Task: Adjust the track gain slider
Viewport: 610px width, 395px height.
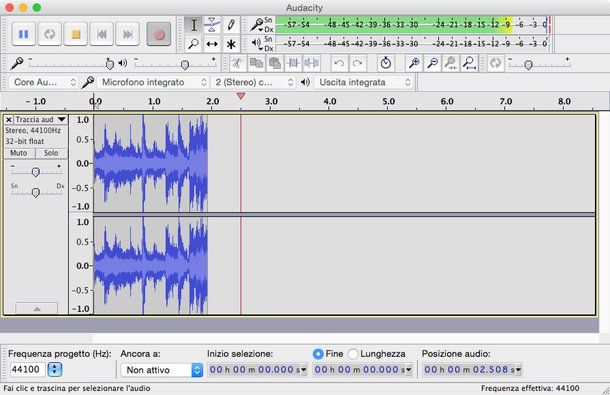Action: coord(35,172)
